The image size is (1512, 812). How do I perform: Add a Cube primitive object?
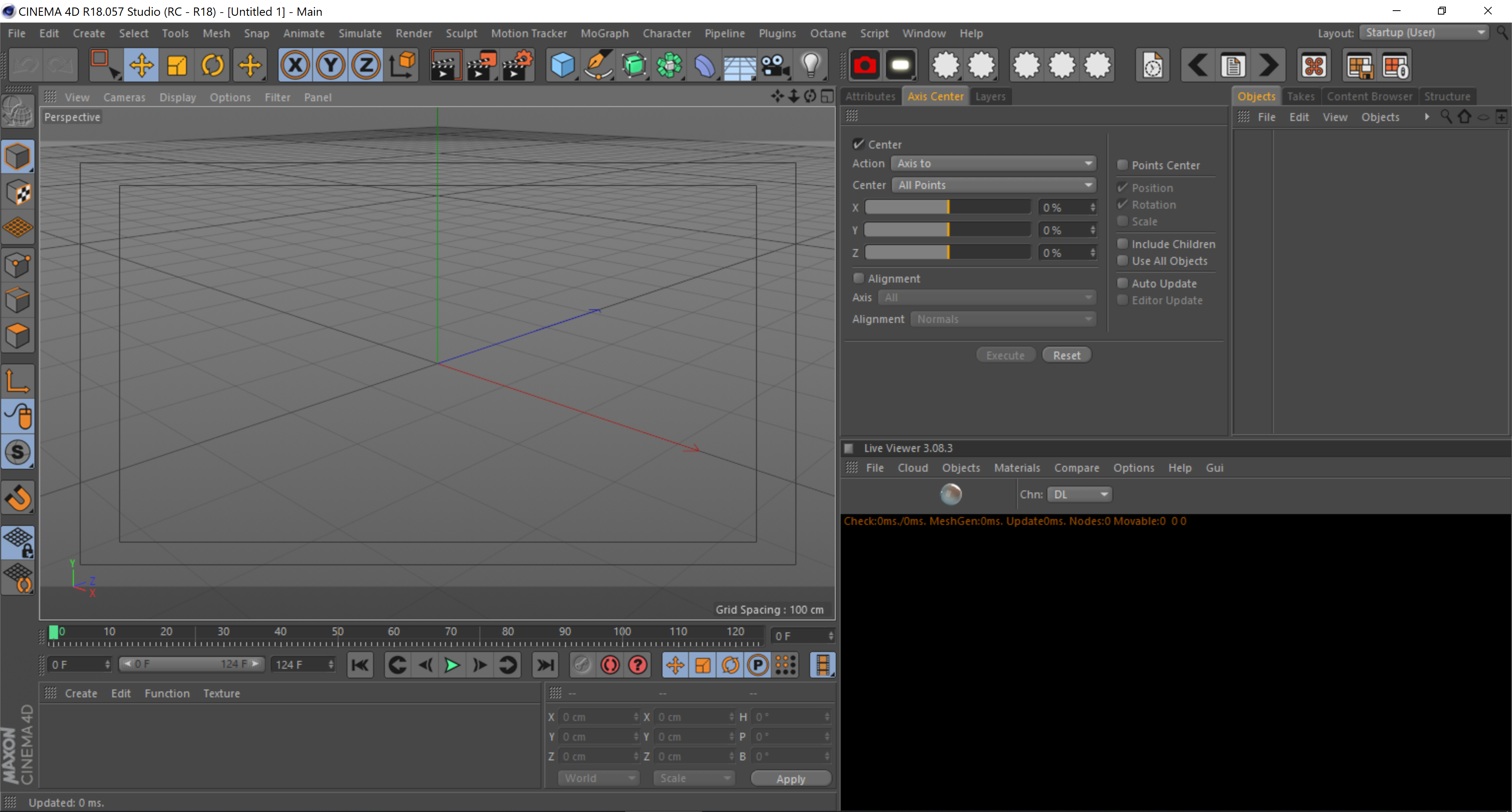point(562,65)
